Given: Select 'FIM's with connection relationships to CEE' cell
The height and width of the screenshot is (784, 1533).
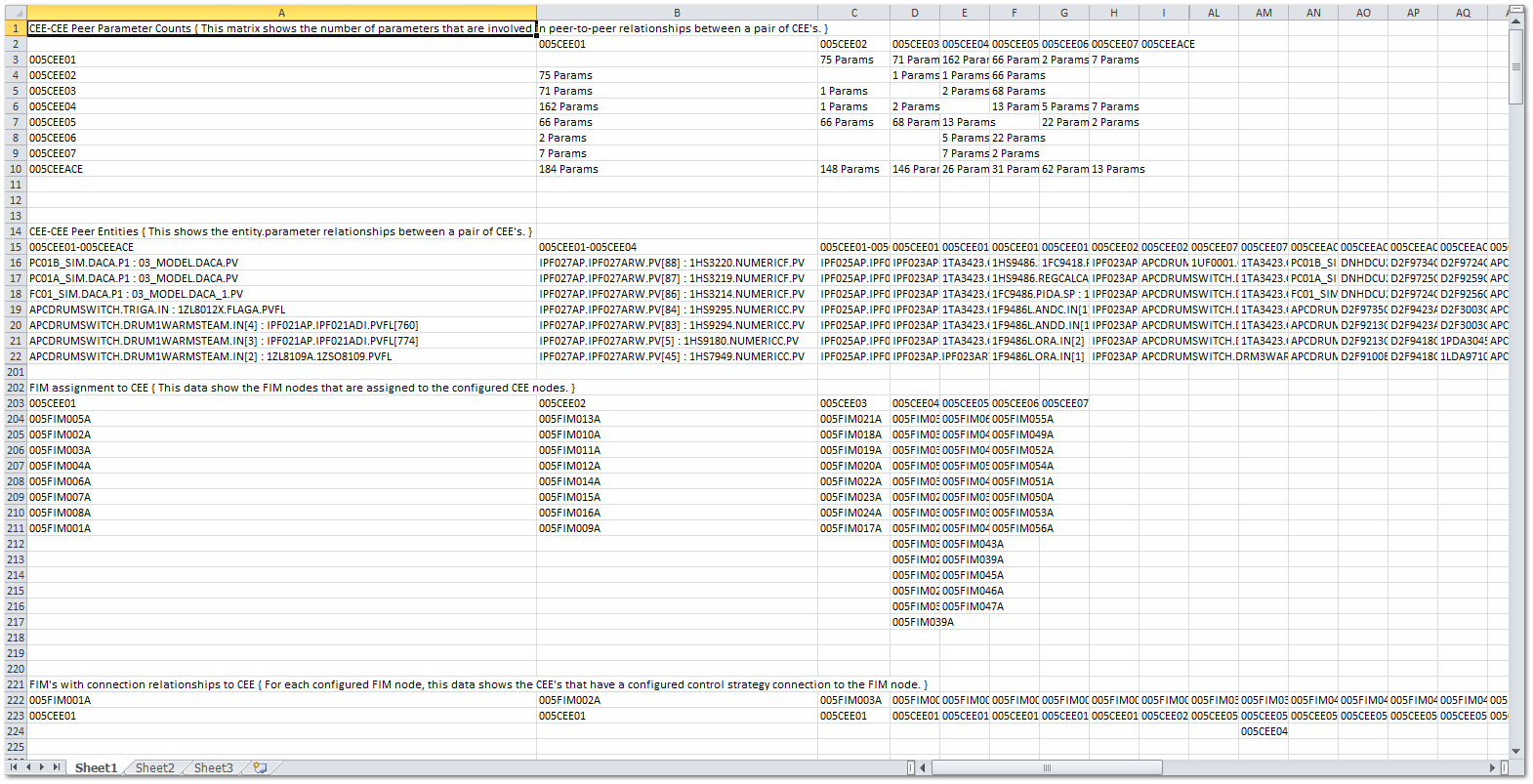Looking at the screenshot, I should [x=281, y=684].
